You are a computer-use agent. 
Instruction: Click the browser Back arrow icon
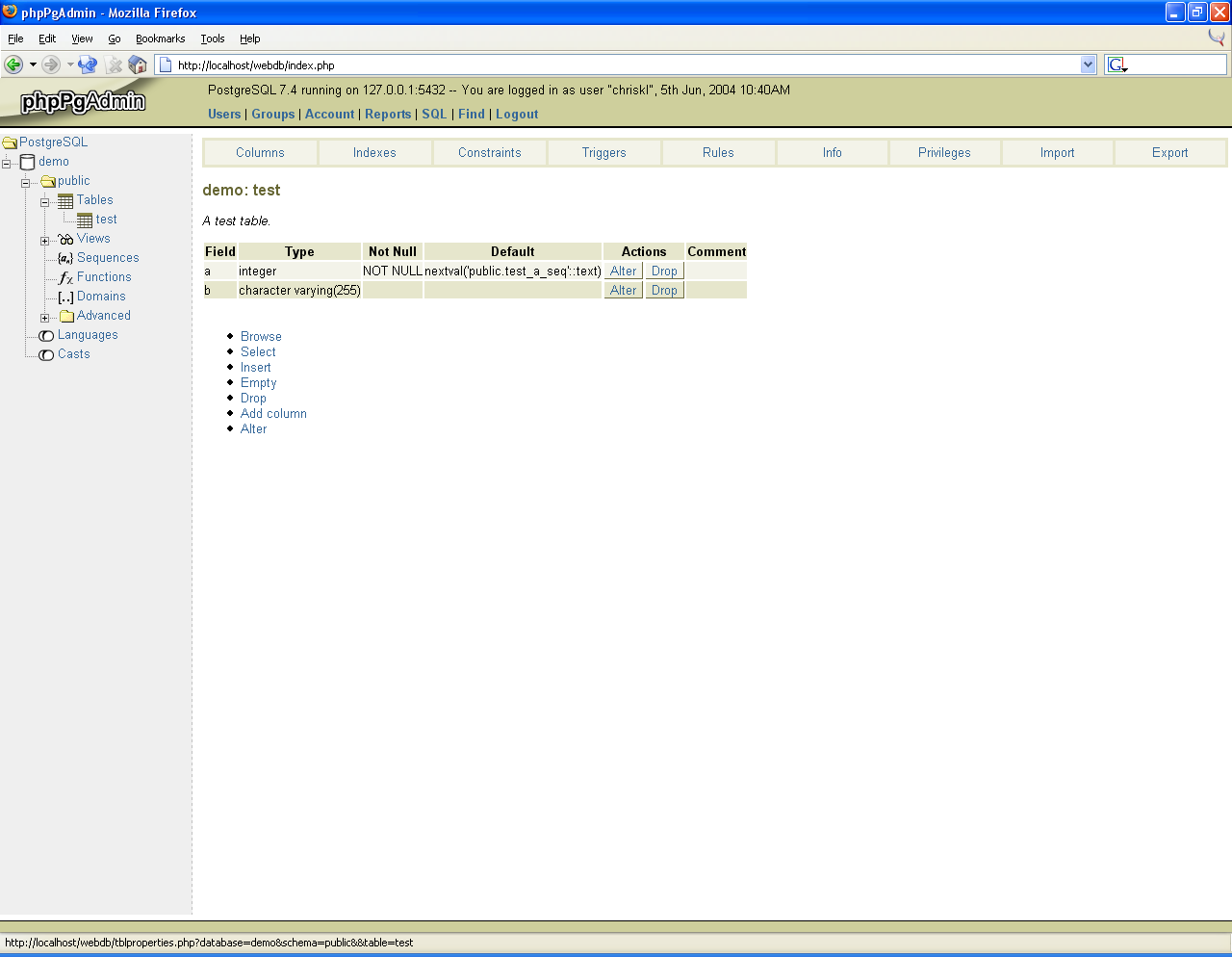pos(13,65)
